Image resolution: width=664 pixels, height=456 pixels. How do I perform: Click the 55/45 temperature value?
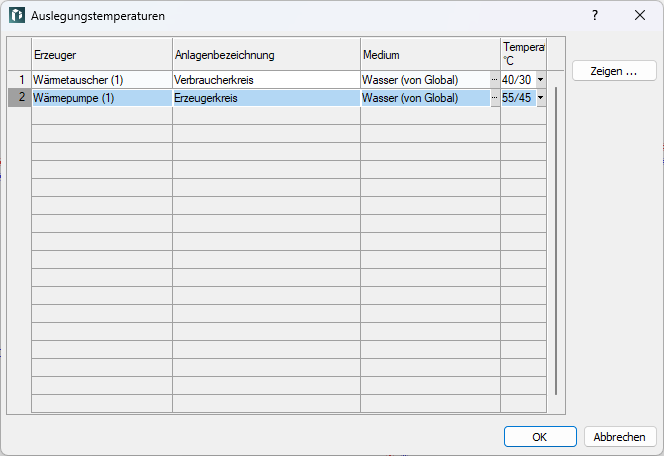[x=518, y=98]
